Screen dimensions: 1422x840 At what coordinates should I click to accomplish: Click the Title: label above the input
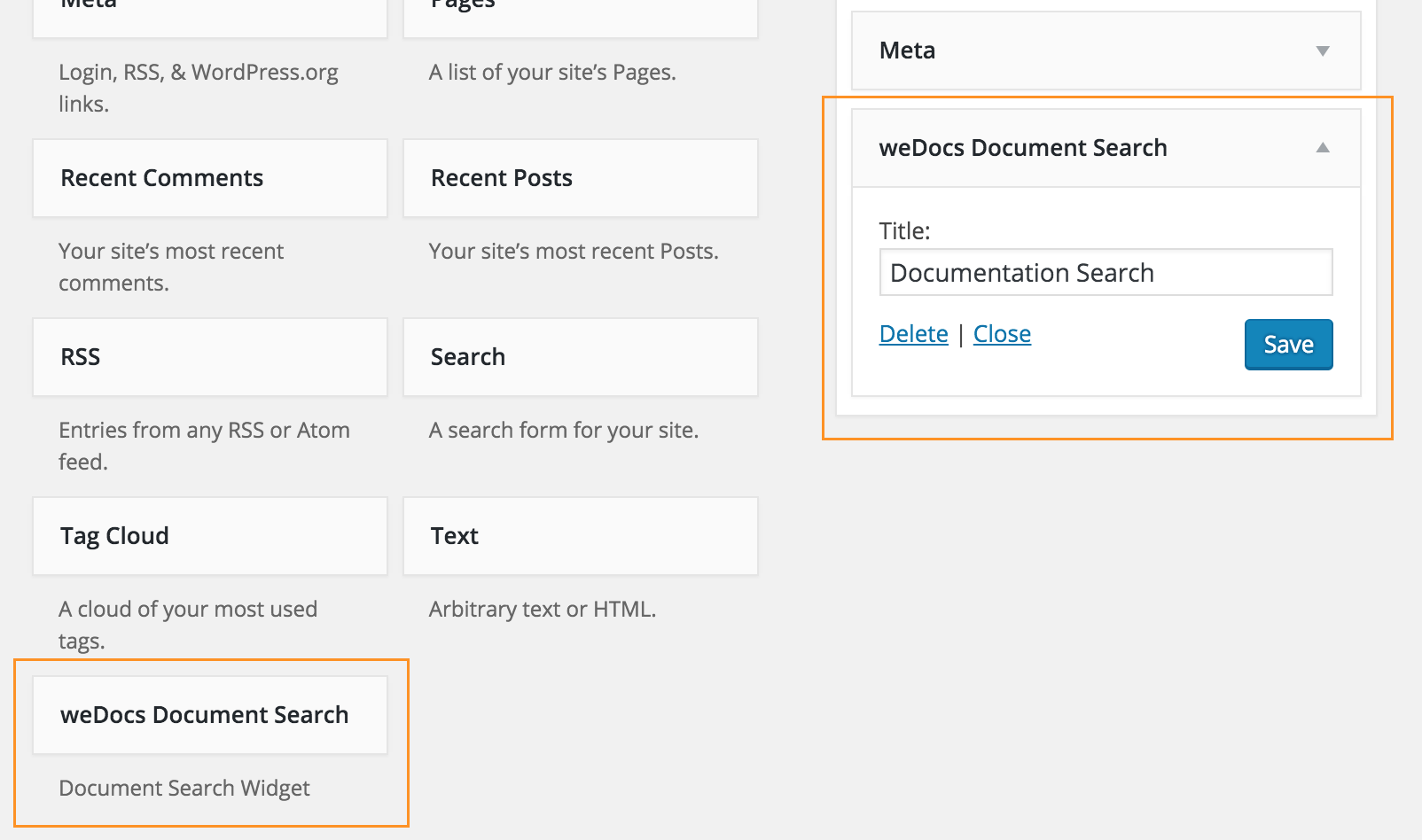point(904,231)
